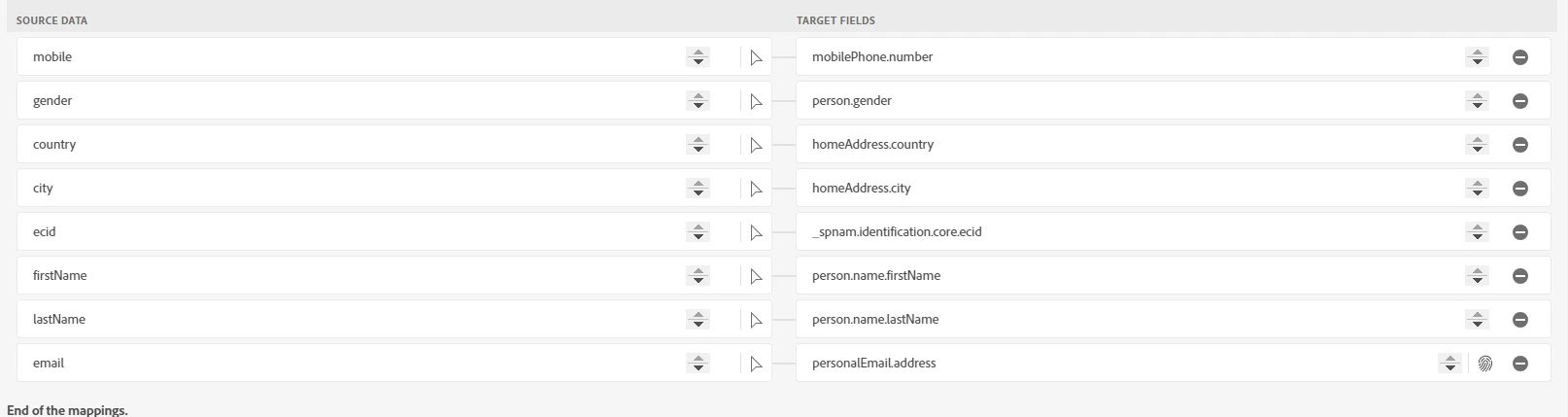Open source field picker for city
Image resolution: width=1568 pixels, height=417 pixels.
coord(756,189)
